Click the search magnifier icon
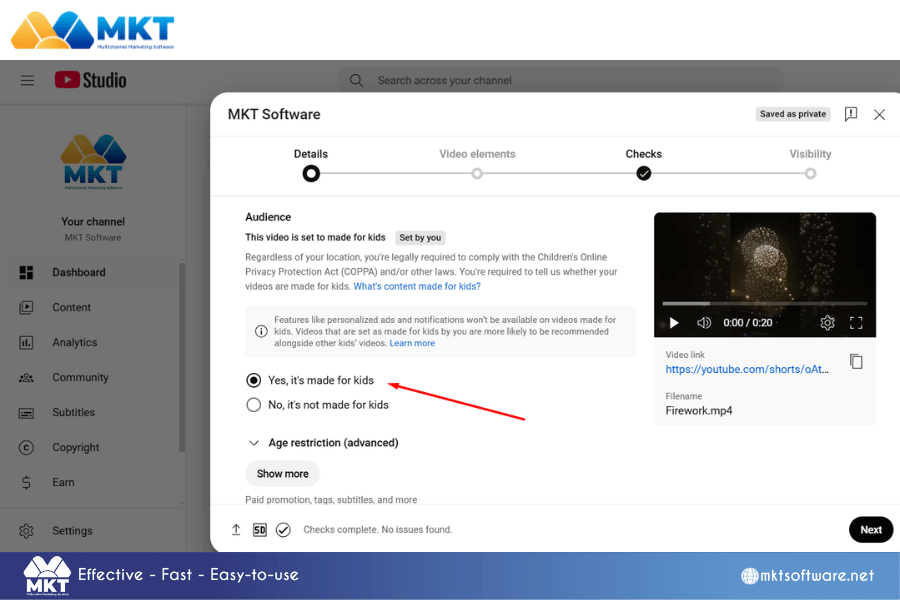900x600 pixels. click(356, 80)
